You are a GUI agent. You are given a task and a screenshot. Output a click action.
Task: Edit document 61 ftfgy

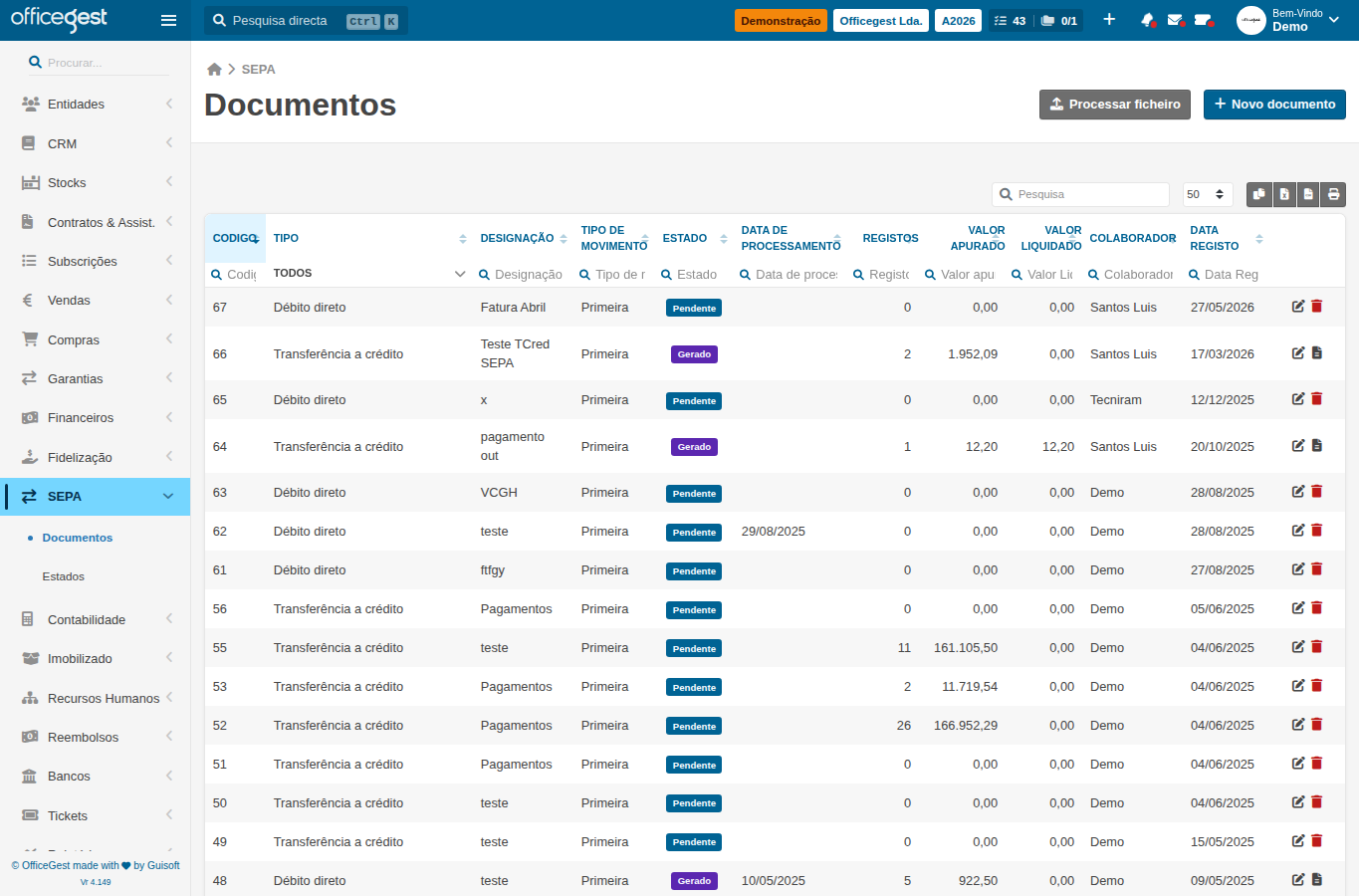tap(1298, 569)
